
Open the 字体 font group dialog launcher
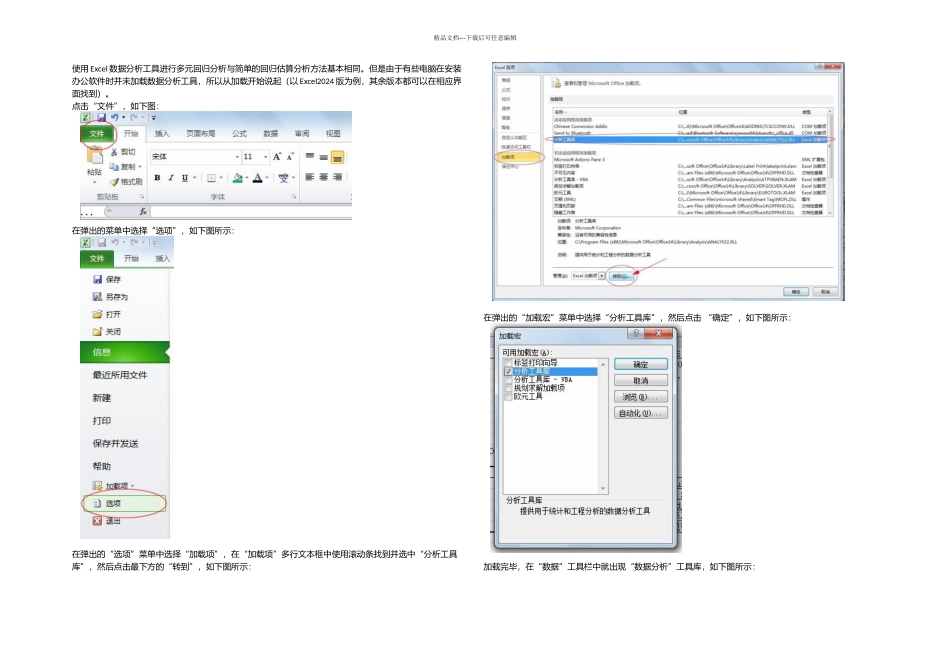pyautogui.click(x=294, y=197)
